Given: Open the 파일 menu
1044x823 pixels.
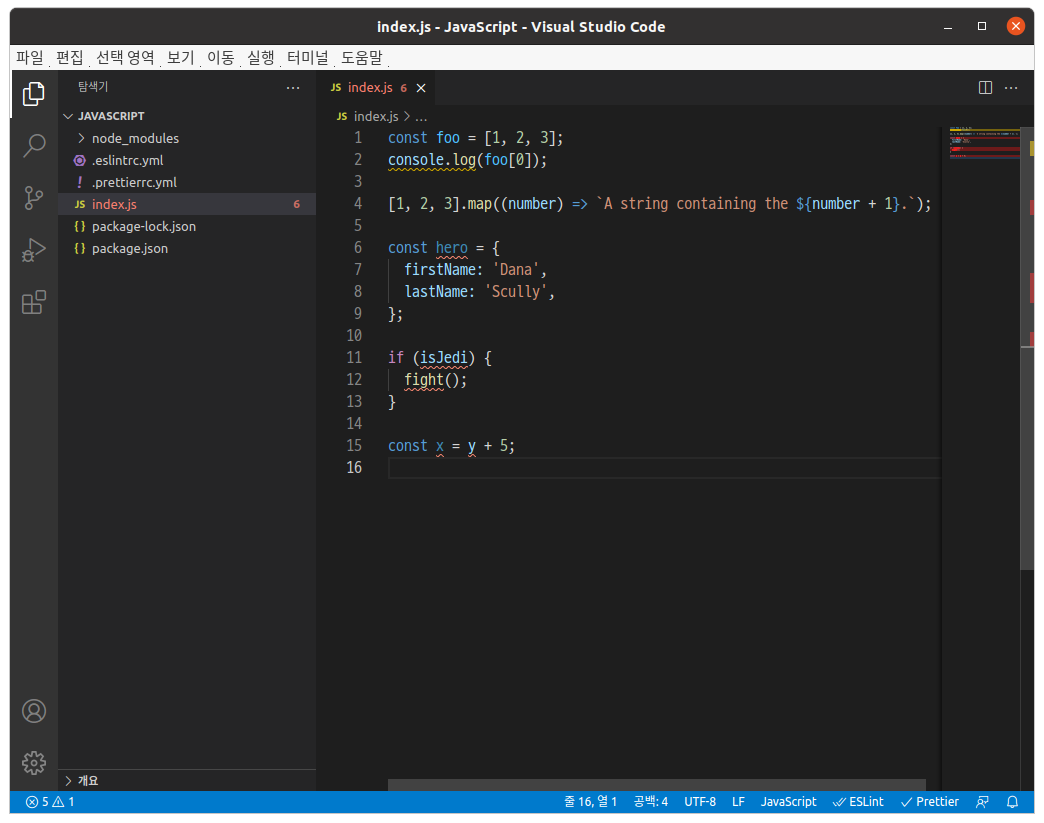Looking at the screenshot, I should [x=30, y=57].
